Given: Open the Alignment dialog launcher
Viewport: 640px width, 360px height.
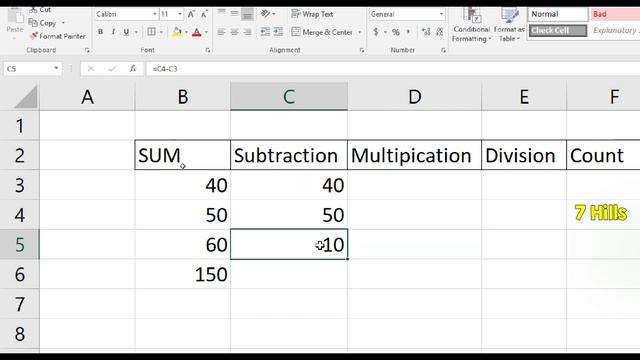Looking at the screenshot, I should point(362,50).
